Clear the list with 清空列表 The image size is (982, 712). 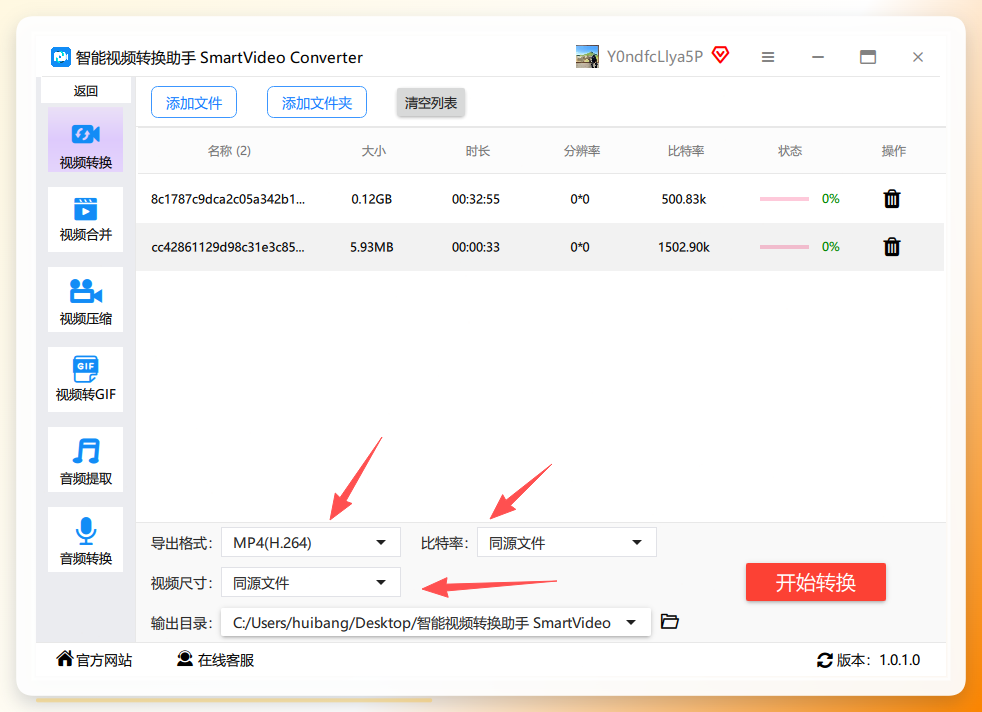click(x=431, y=103)
